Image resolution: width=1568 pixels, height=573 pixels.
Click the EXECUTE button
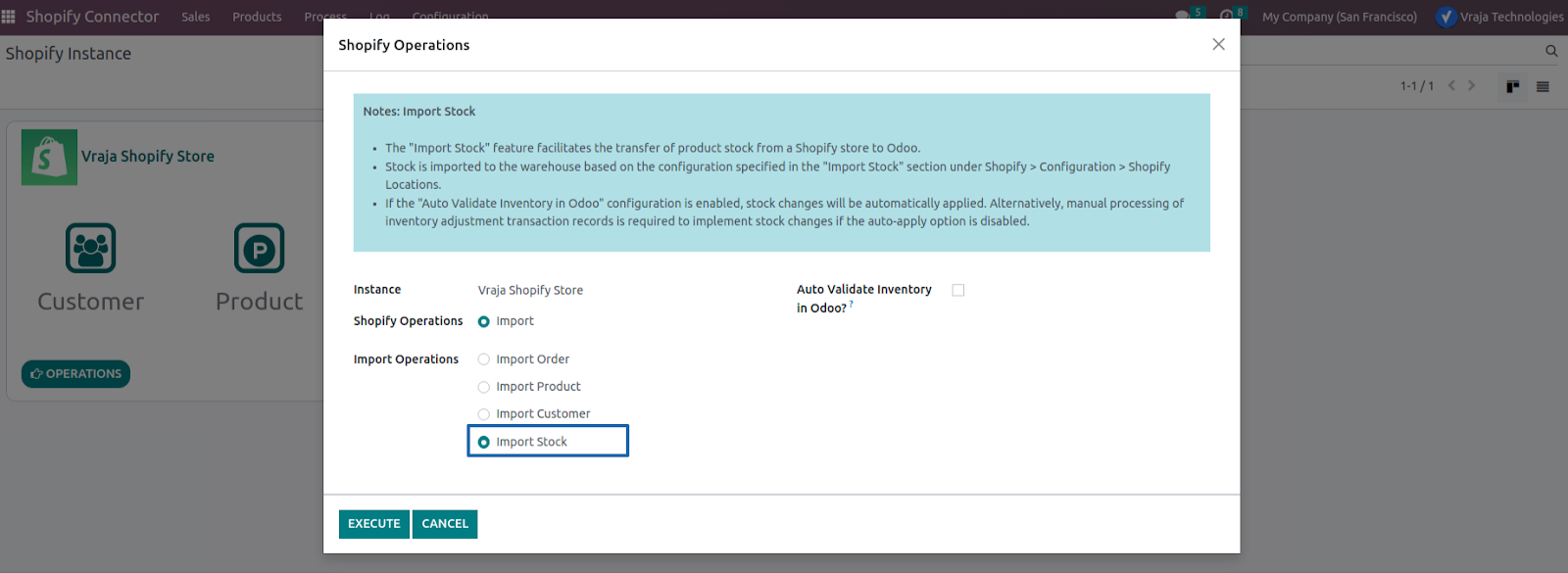pyautogui.click(x=374, y=524)
